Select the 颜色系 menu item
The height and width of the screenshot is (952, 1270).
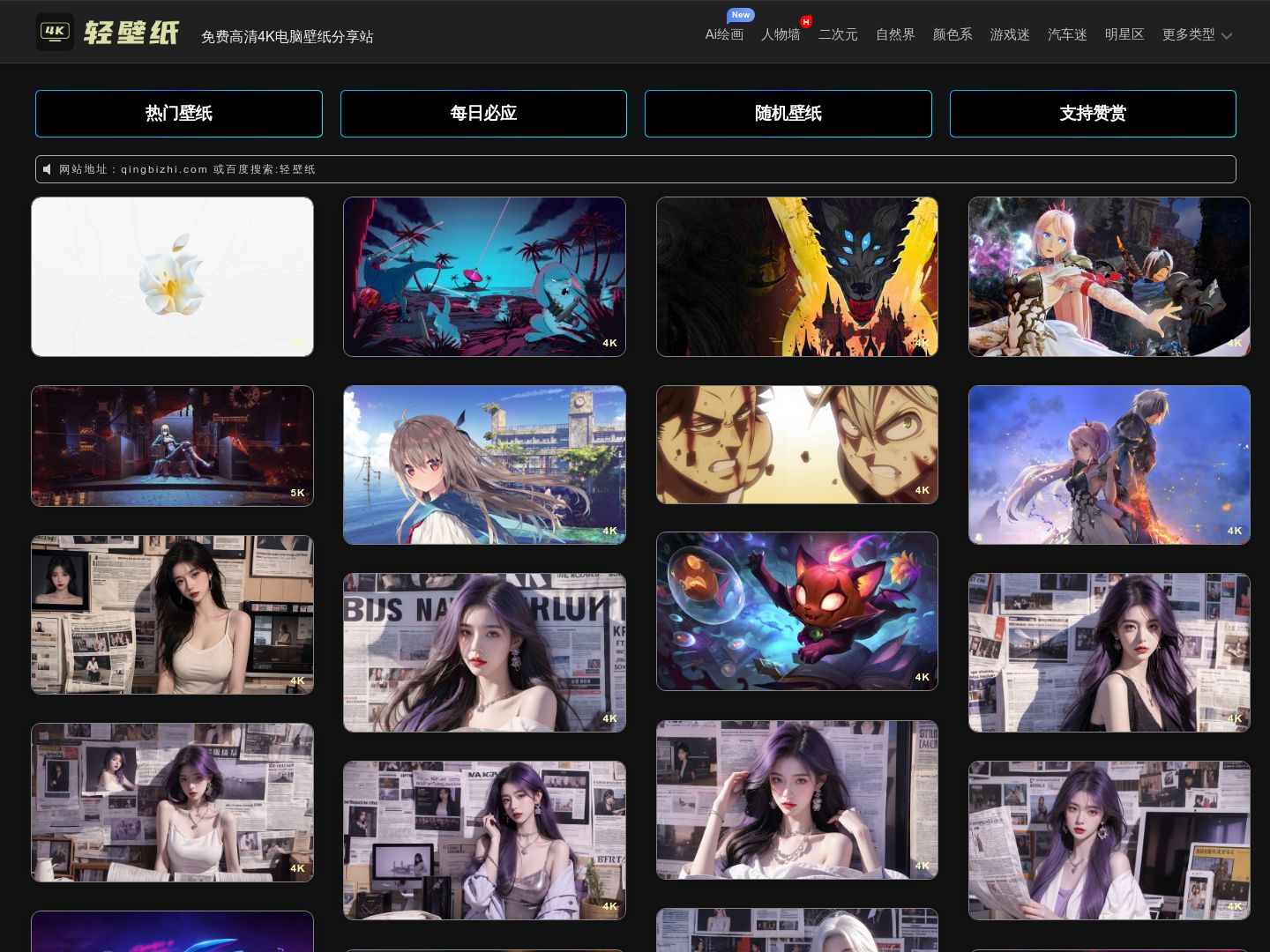coord(952,34)
